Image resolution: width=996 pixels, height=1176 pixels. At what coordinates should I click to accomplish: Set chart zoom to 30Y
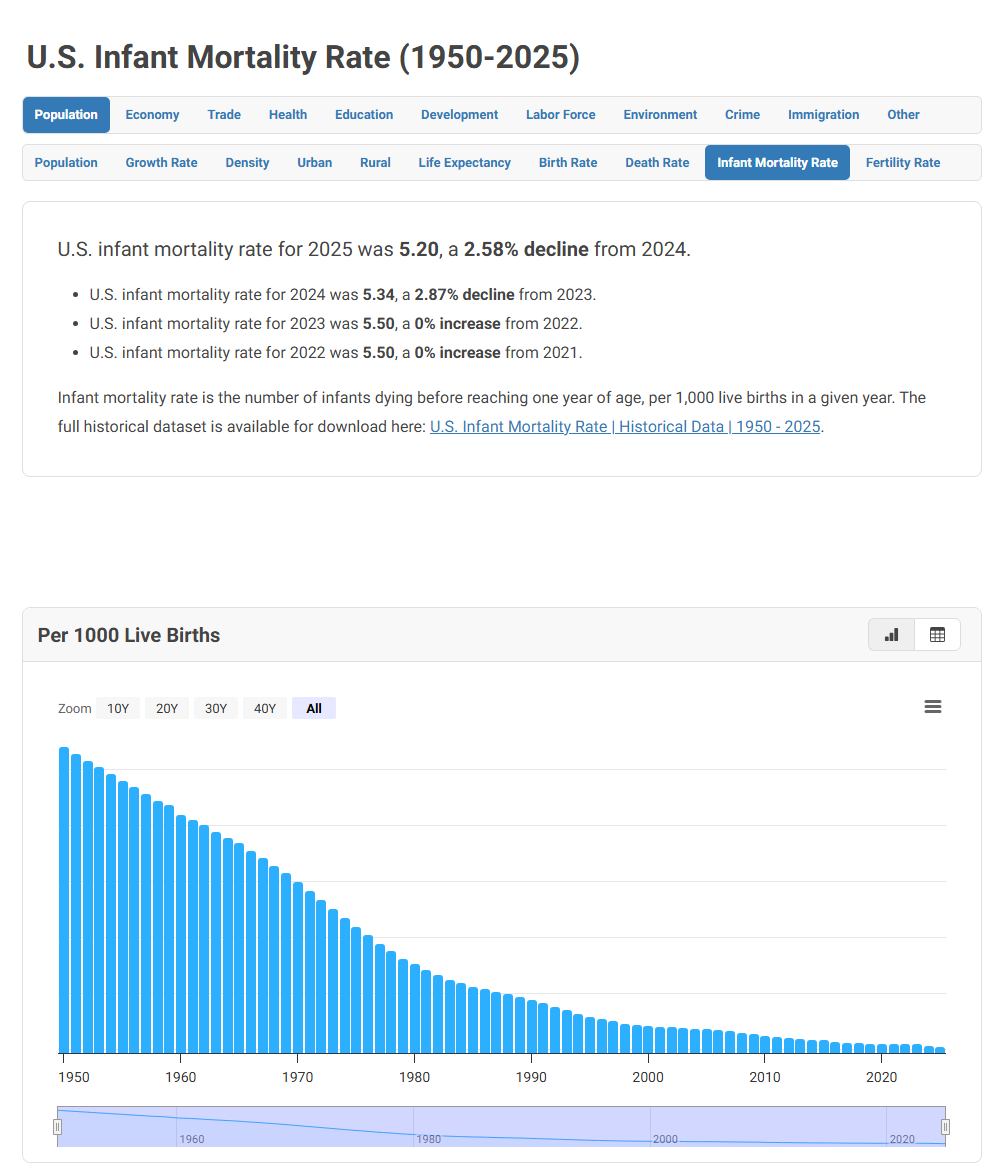tap(216, 708)
